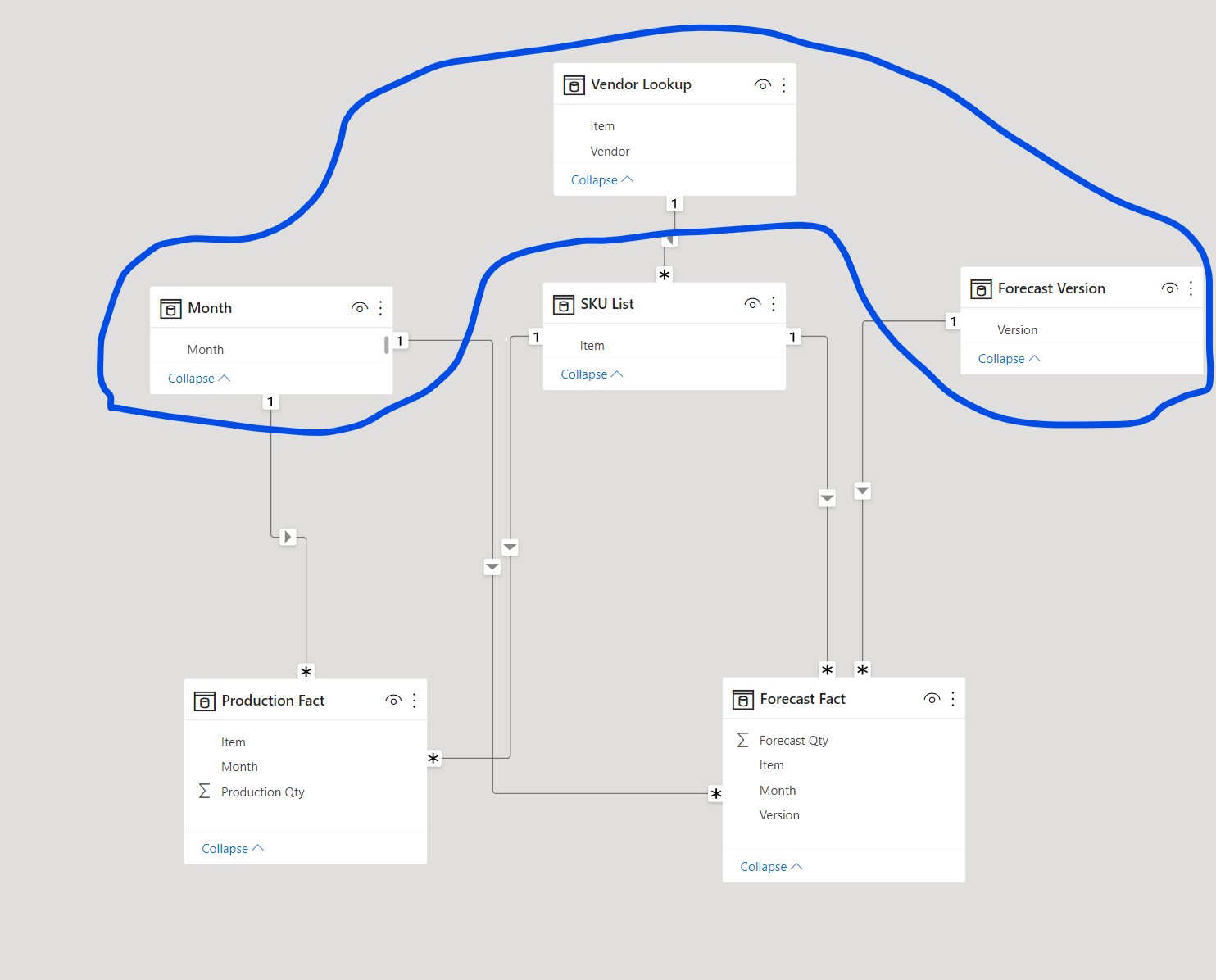Screen dimensions: 1216x980
Task: Open Production Fact more options menu
Action: pyautogui.click(x=415, y=701)
